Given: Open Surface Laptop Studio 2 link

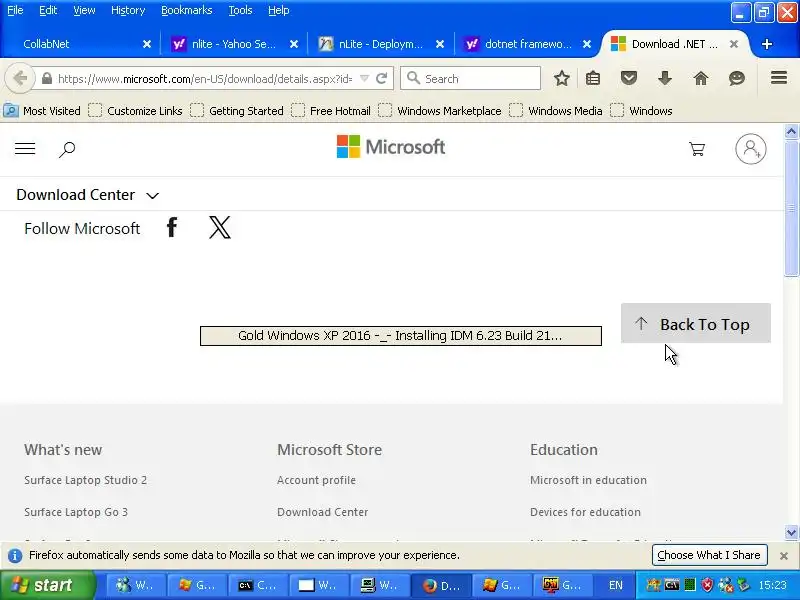Looking at the screenshot, I should point(85,480).
